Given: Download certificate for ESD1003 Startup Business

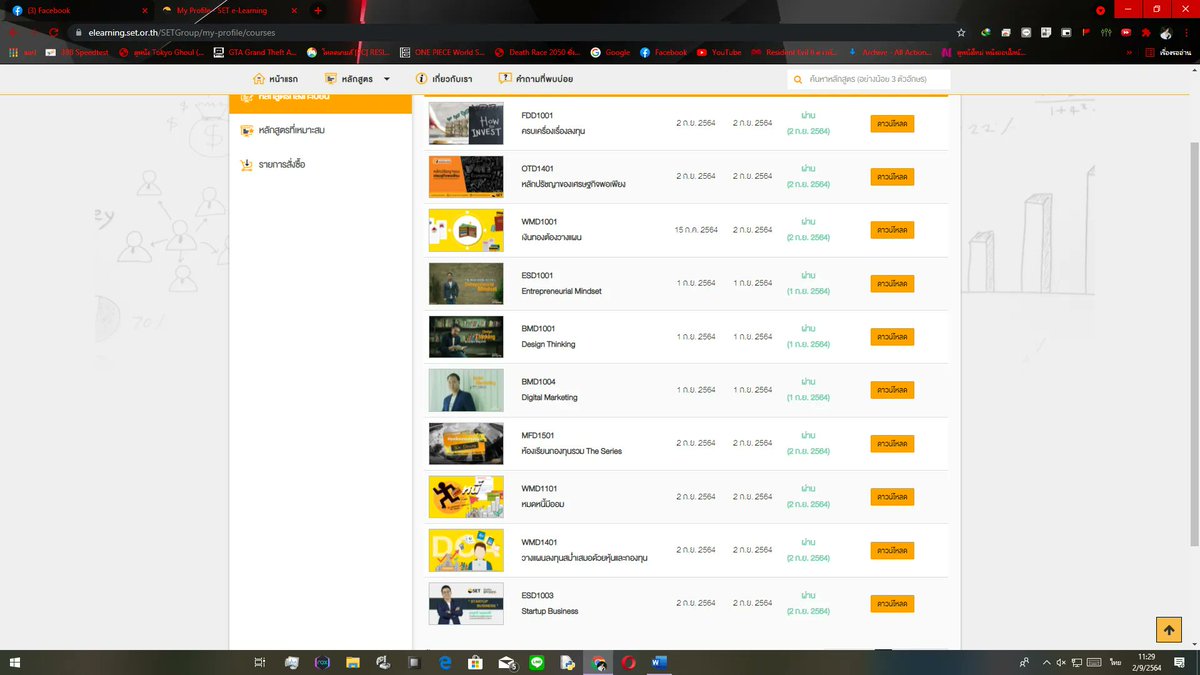Looking at the screenshot, I should point(892,603).
